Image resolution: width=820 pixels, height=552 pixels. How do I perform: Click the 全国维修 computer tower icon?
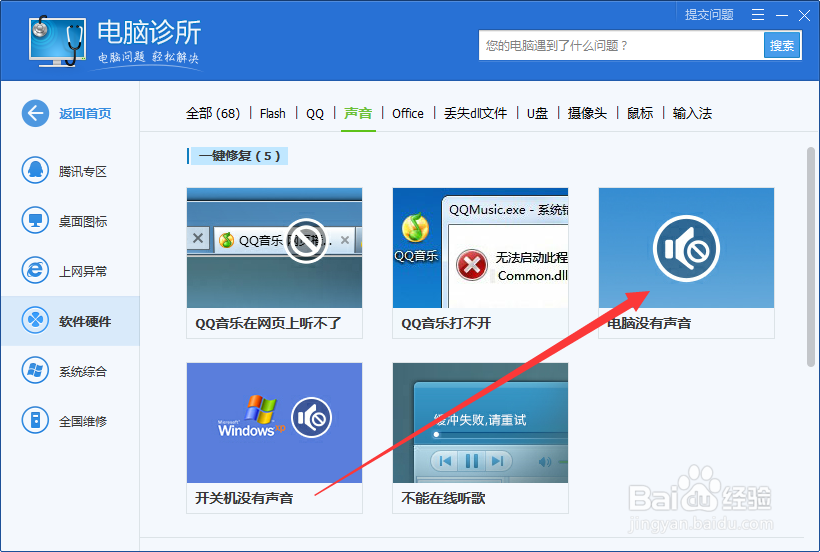(35, 420)
